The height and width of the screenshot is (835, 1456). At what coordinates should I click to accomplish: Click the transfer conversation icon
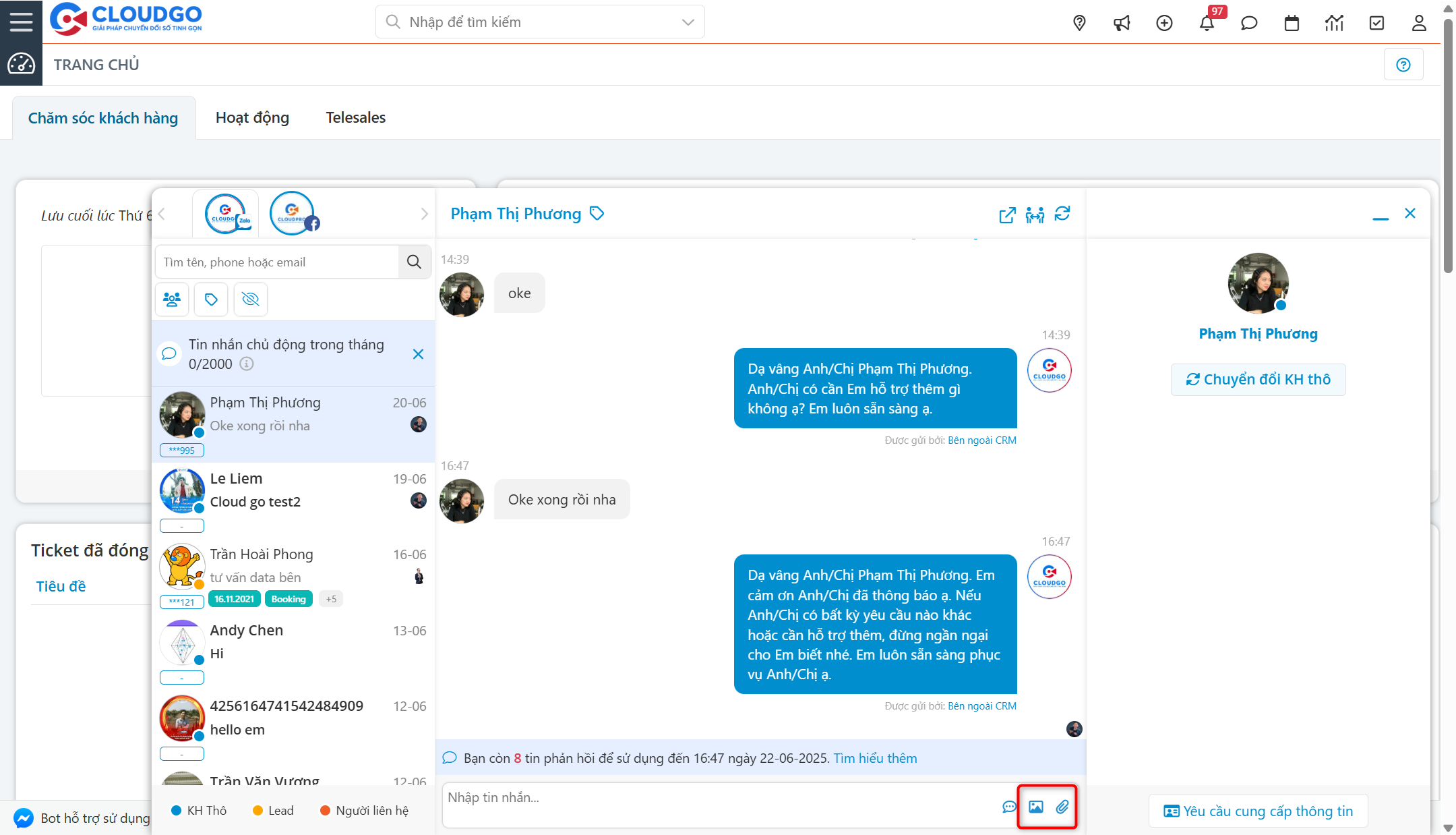pyautogui.click(x=1035, y=215)
